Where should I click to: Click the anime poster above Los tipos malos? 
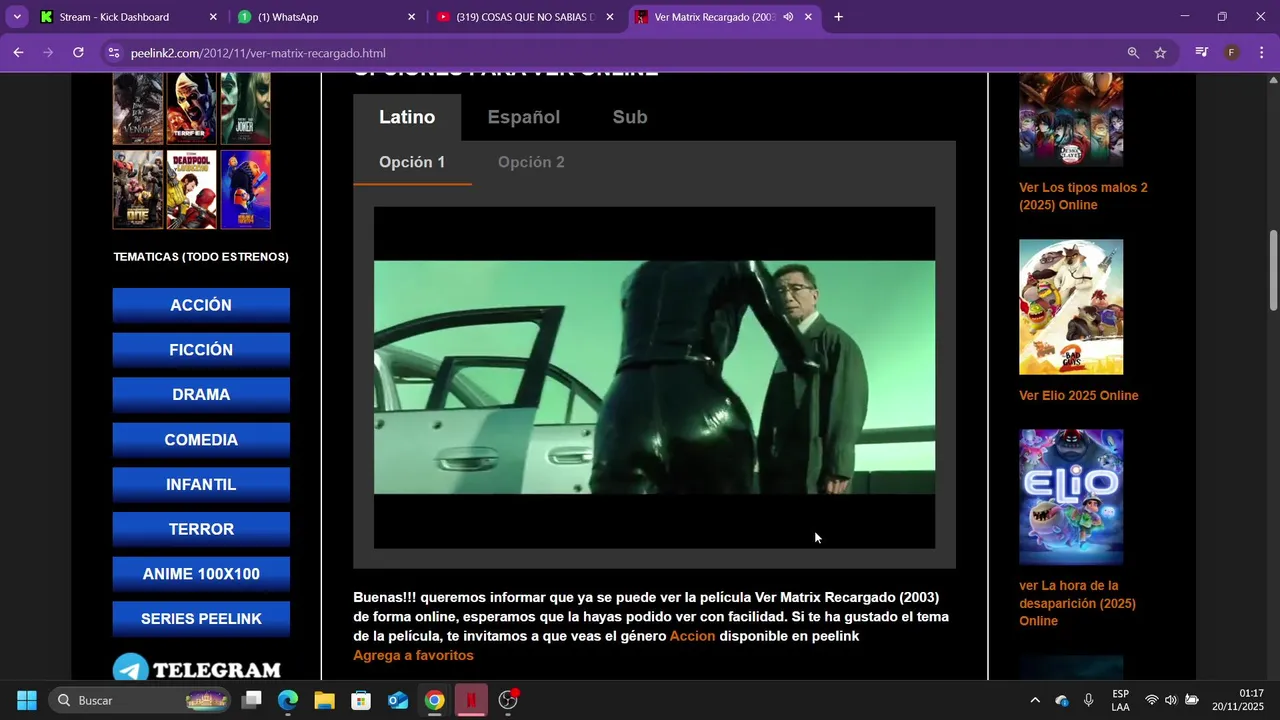pos(1071,119)
